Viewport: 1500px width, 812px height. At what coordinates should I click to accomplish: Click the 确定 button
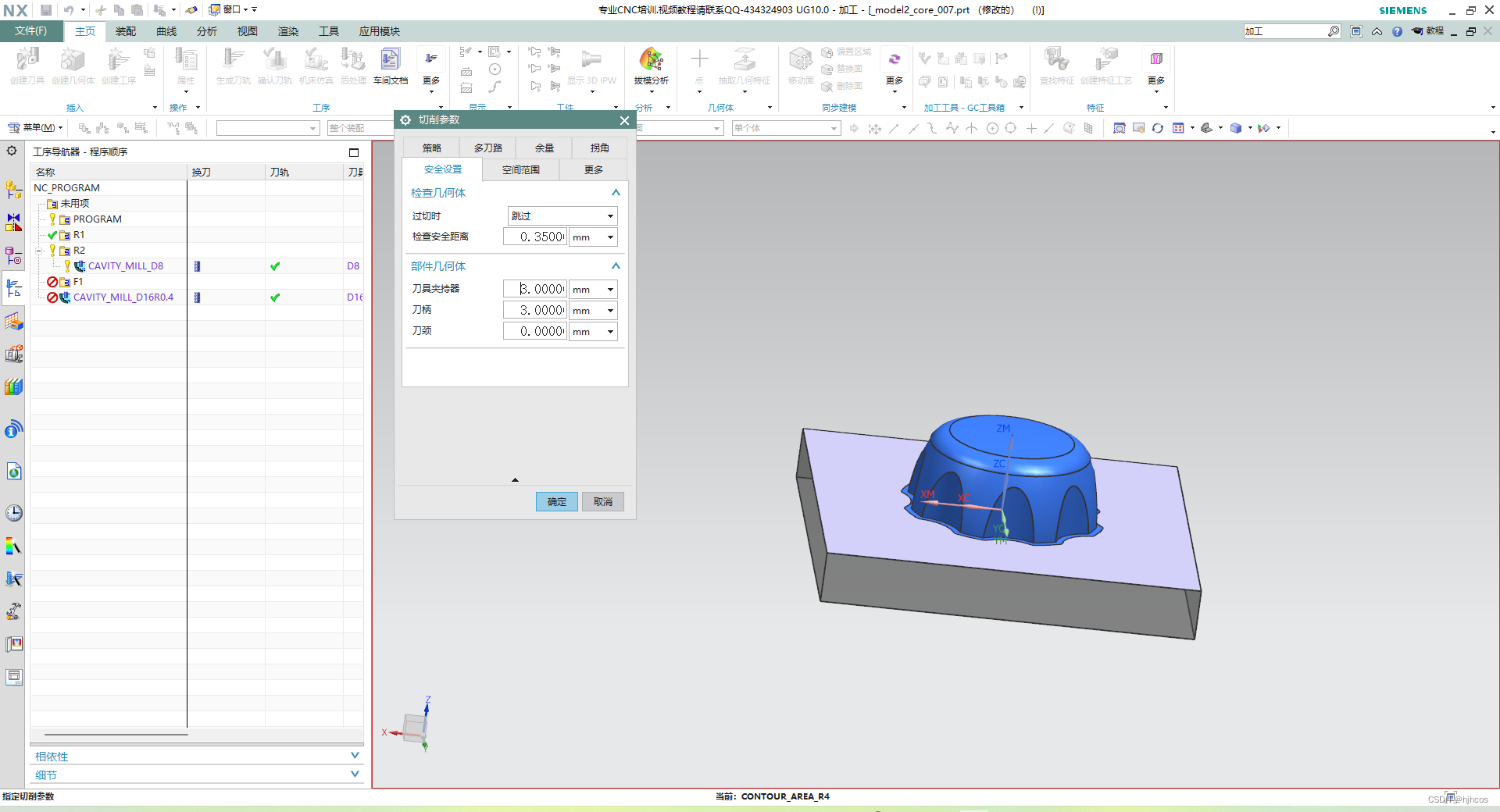coord(556,501)
